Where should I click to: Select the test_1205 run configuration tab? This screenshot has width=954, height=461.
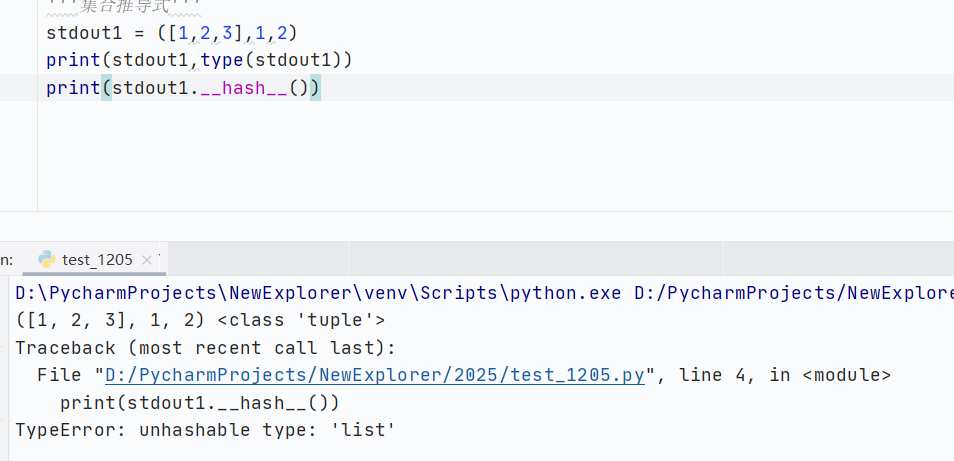point(94,260)
